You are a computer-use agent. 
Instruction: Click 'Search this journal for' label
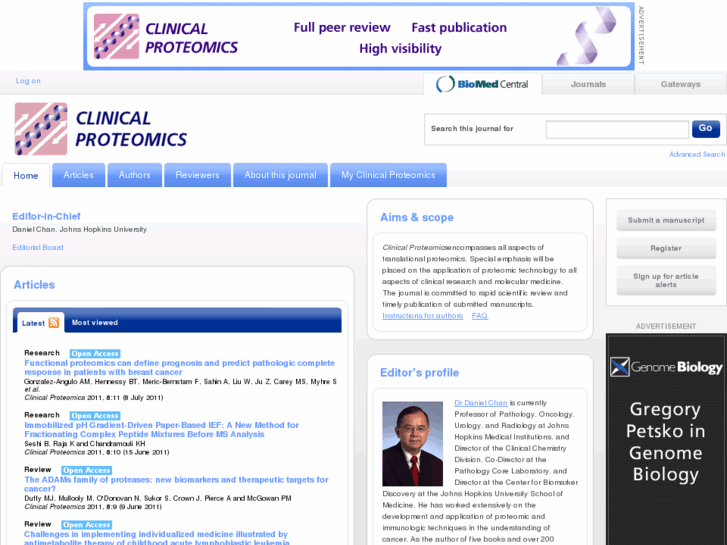472,128
